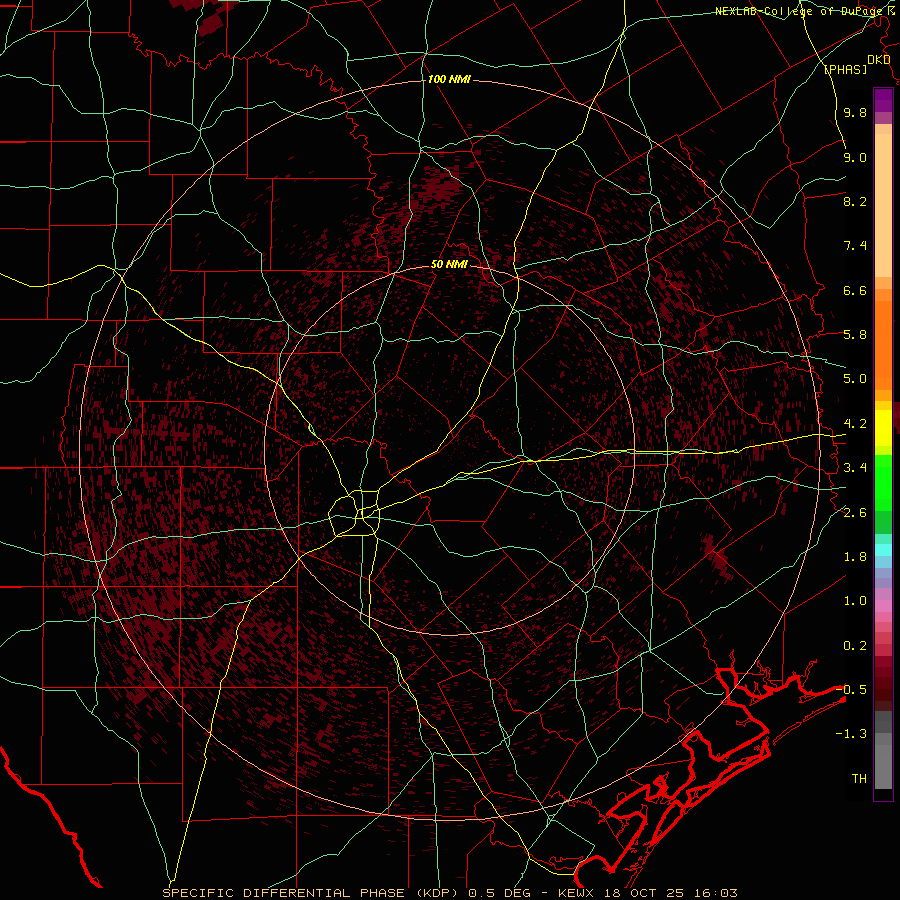The height and width of the screenshot is (900, 900).
Task: Click the pink segment of color bar
Action: (x=883, y=606)
